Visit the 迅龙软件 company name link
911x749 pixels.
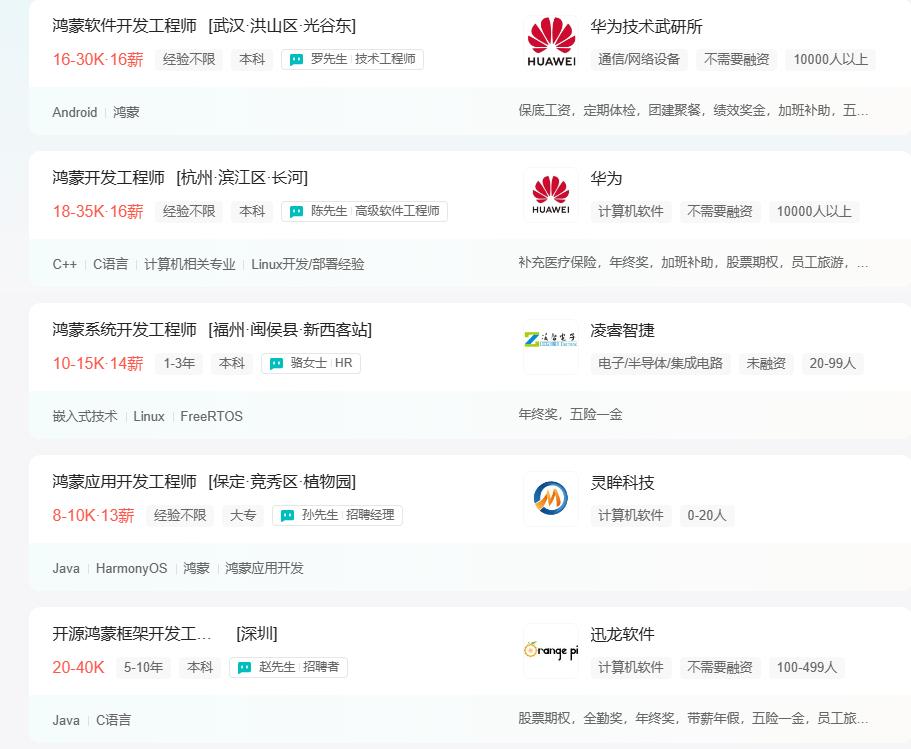point(622,635)
